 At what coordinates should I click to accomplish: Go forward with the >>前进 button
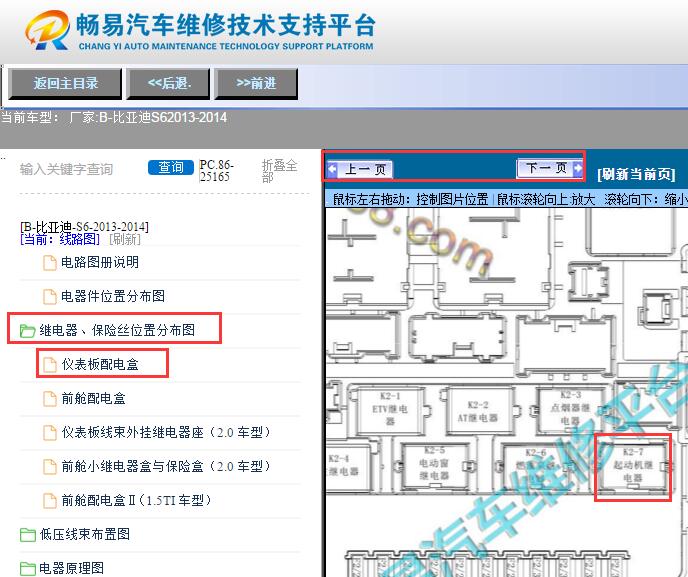256,83
